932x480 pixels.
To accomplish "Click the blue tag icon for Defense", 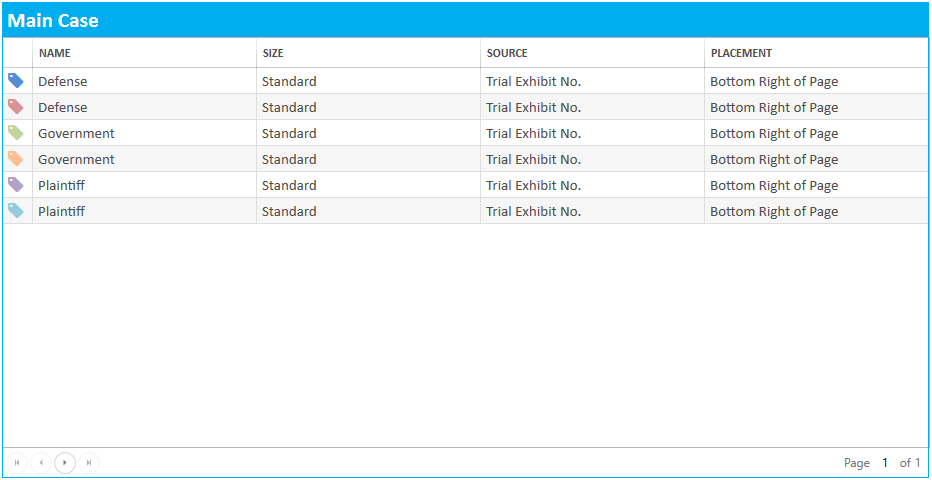I will [x=16, y=81].
